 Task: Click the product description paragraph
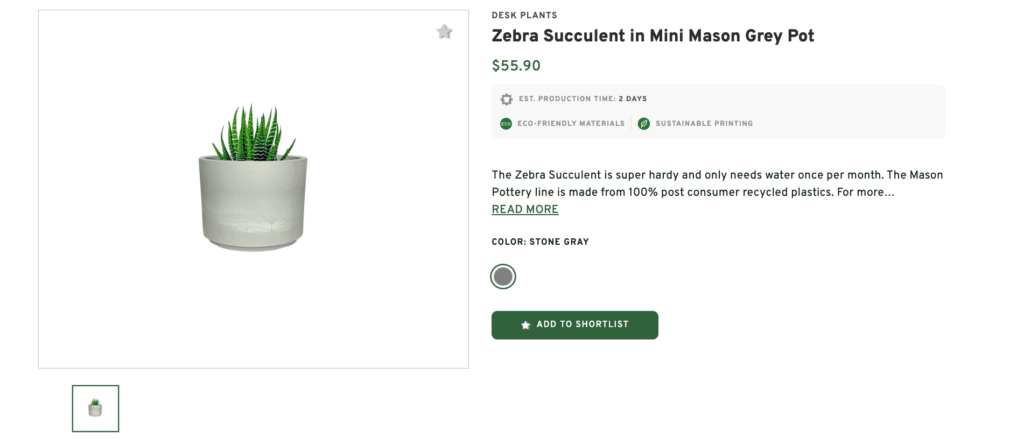(717, 183)
